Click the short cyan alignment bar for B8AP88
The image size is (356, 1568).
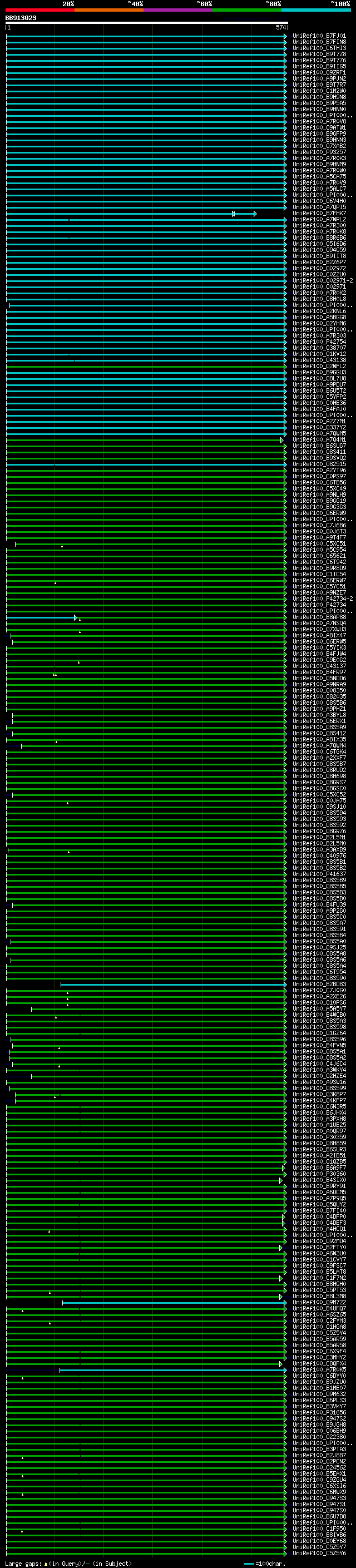pyautogui.click(x=41, y=618)
